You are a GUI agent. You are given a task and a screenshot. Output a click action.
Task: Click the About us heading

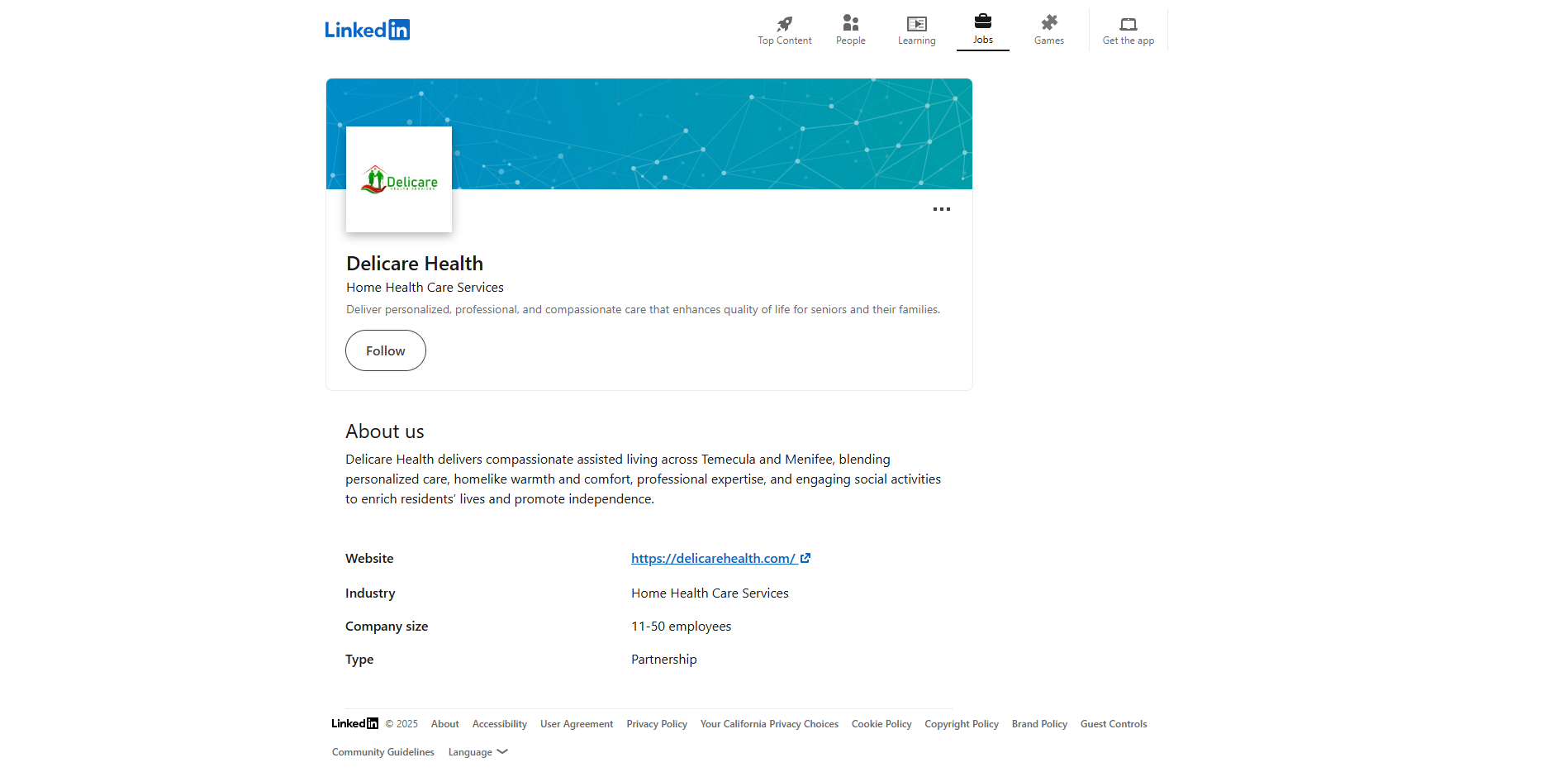(x=385, y=431)
